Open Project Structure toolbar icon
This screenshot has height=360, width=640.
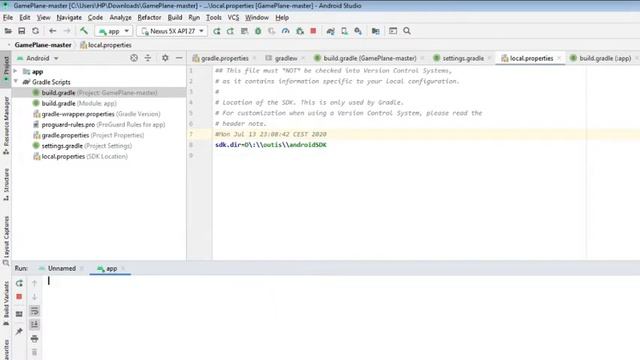click(x=376, y=31)
